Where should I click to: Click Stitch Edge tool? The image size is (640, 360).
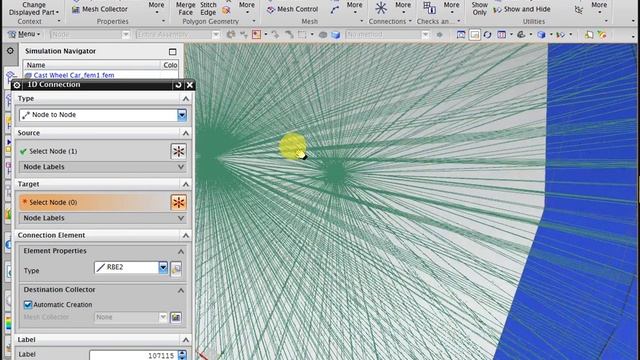208,8
